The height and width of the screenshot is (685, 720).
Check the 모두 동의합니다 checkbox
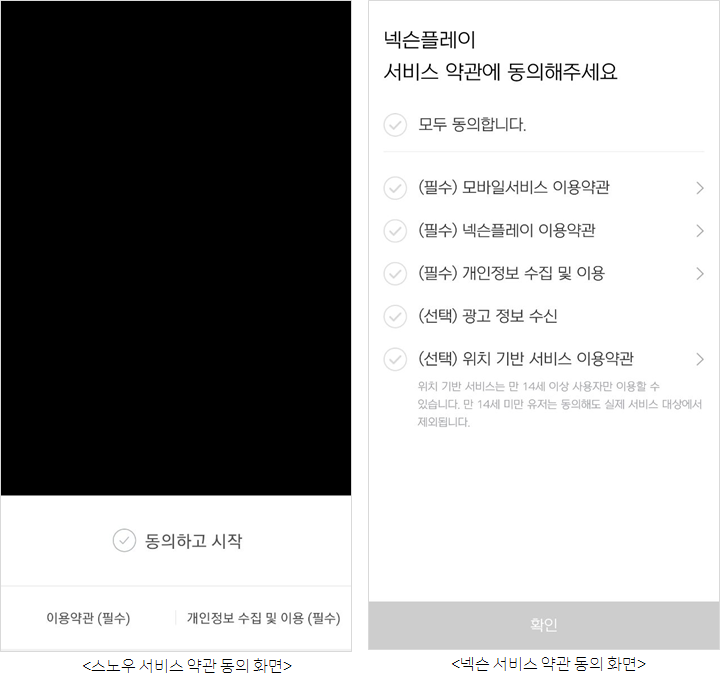(395, 125)
